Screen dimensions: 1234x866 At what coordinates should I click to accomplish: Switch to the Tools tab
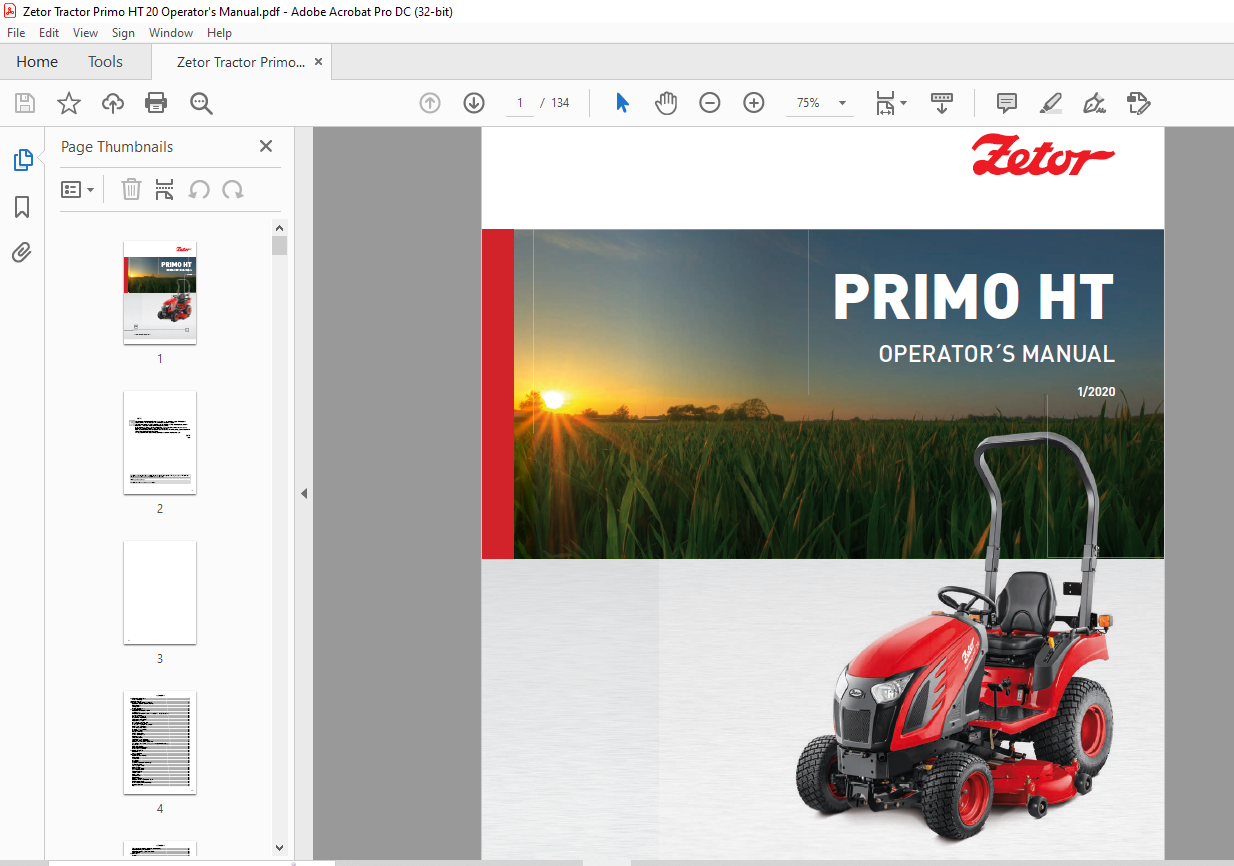[105, 62]
